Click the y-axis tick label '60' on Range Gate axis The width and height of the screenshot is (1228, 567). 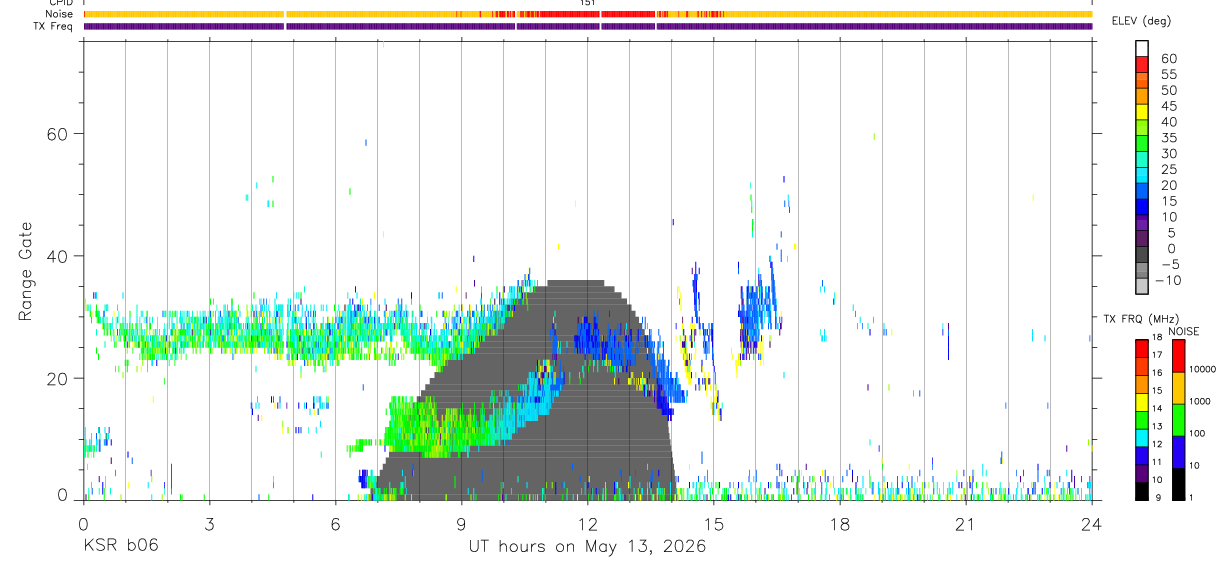56,133
